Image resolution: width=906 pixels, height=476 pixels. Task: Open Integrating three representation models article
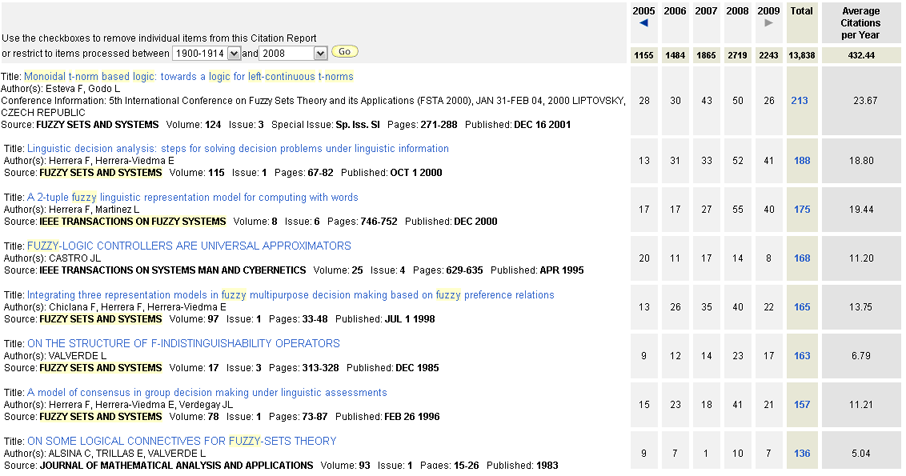pos(291,295)
